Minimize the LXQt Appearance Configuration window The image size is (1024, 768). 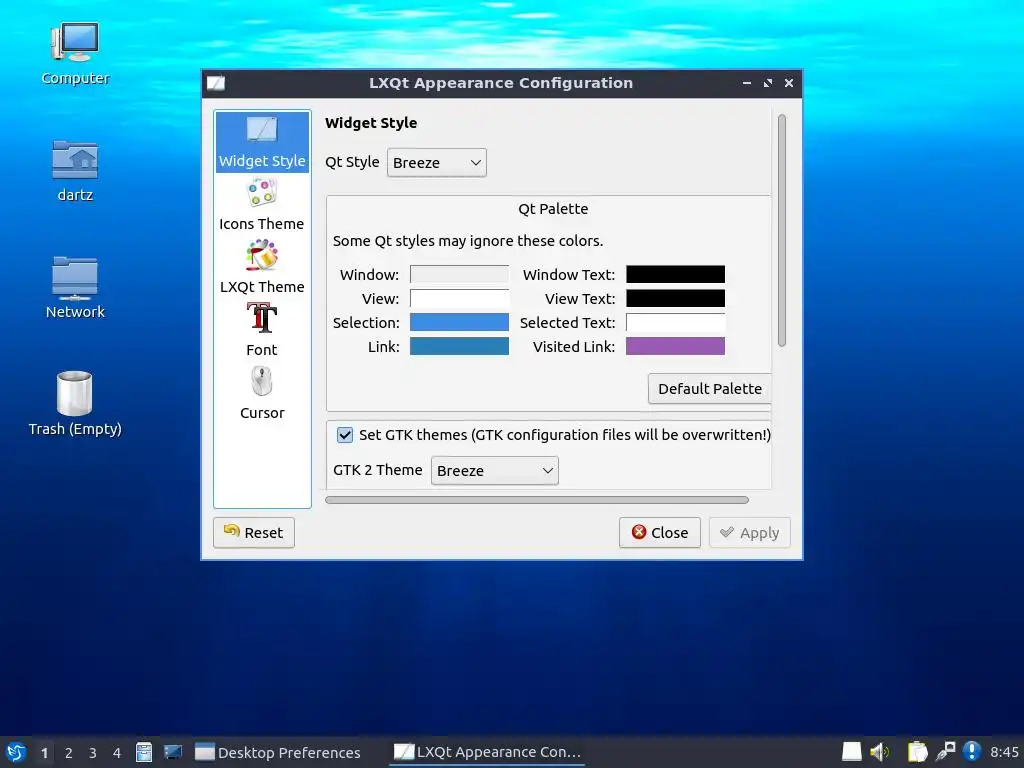(x=746, y=83)
